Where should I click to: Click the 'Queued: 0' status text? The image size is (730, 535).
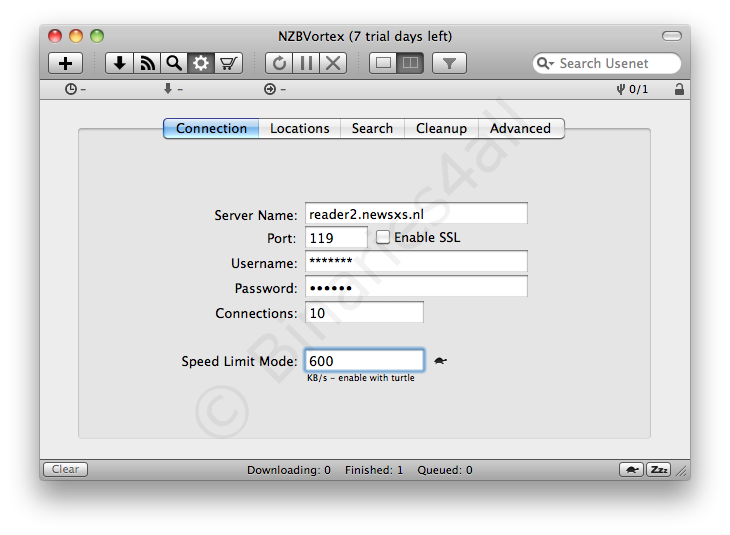445,470
